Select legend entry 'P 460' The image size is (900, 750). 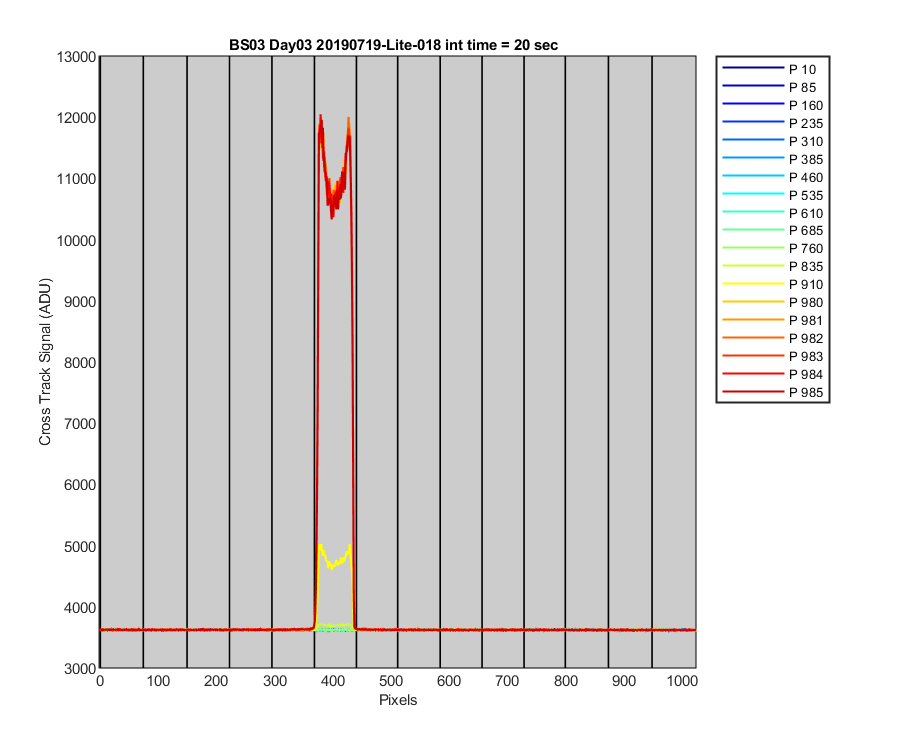[772, 177]
